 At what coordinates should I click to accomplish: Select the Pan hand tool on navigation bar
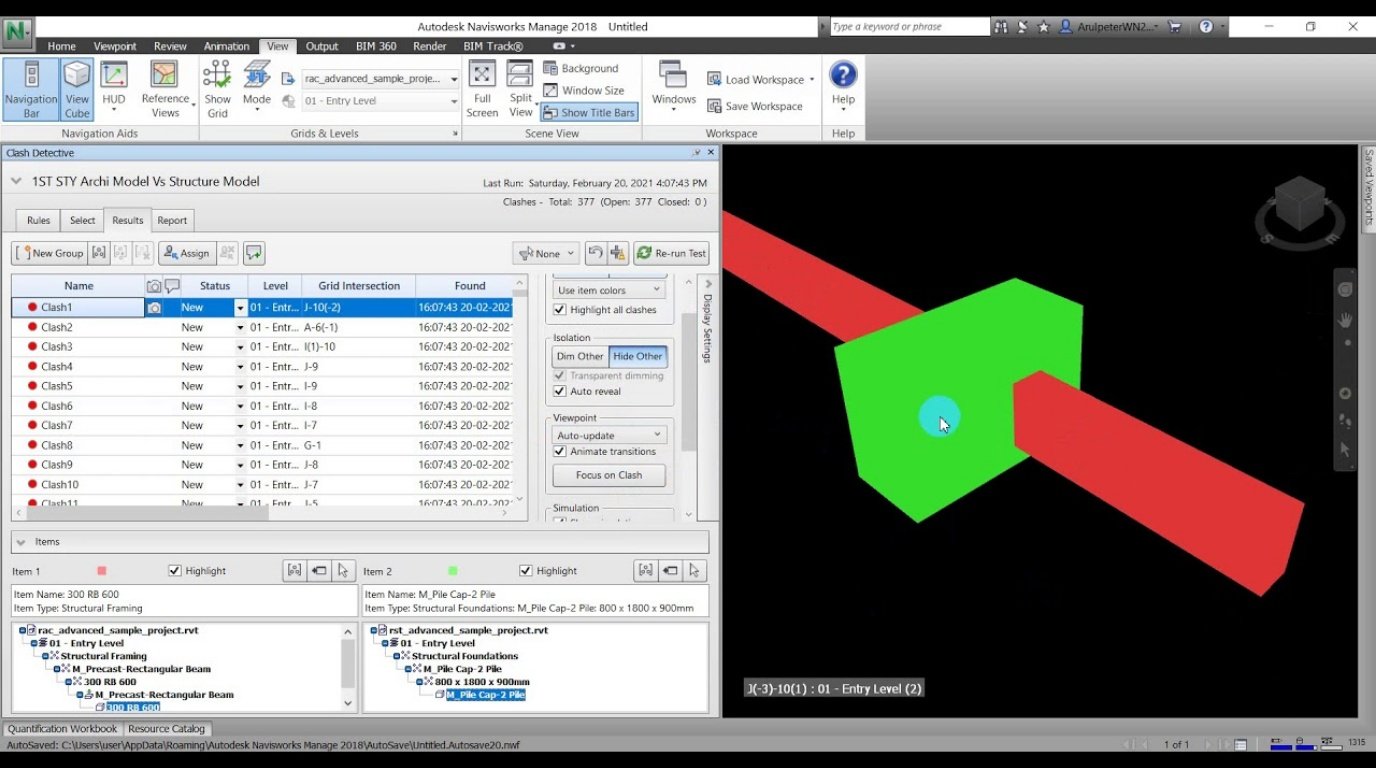1346,320
